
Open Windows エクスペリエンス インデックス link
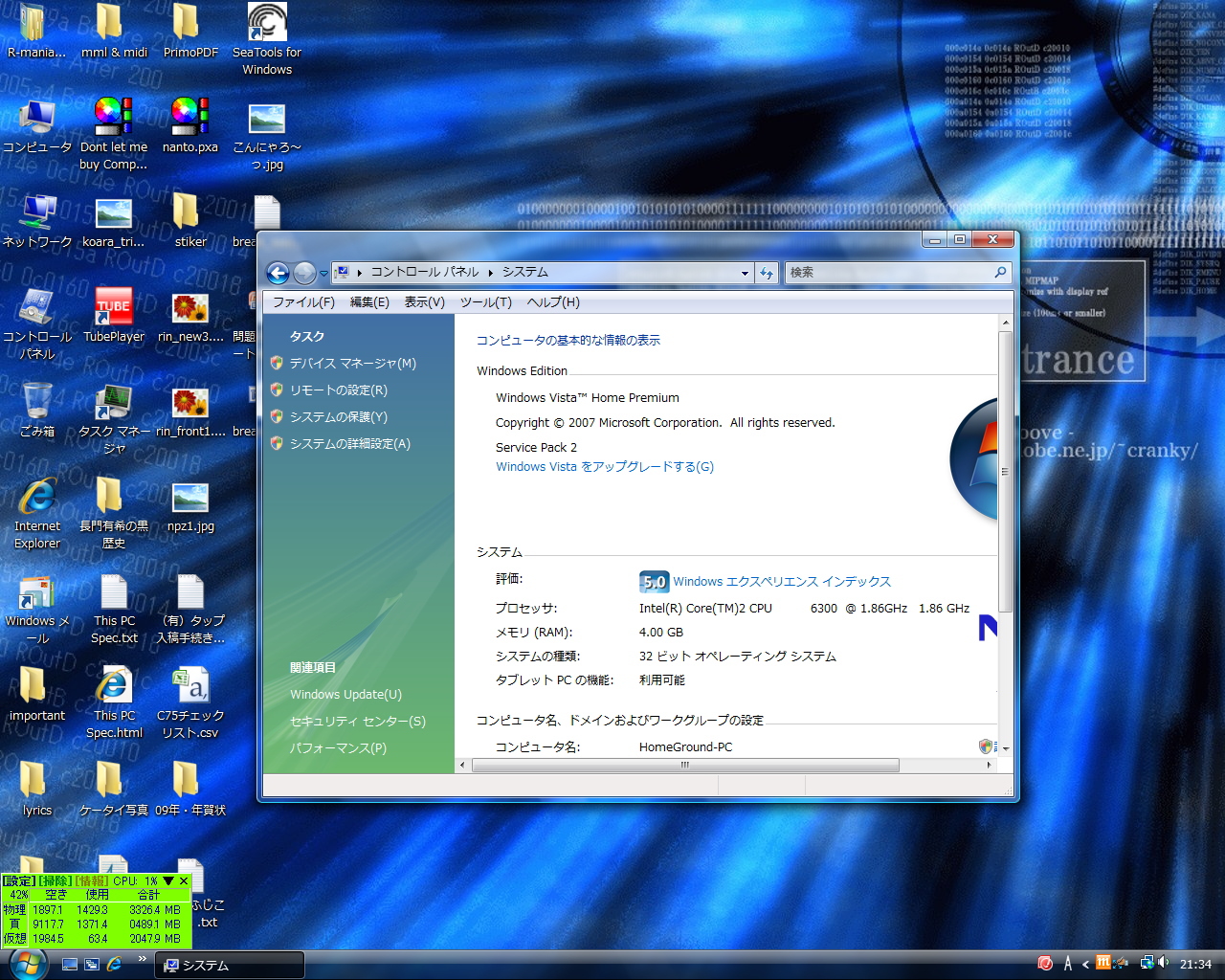782,582
